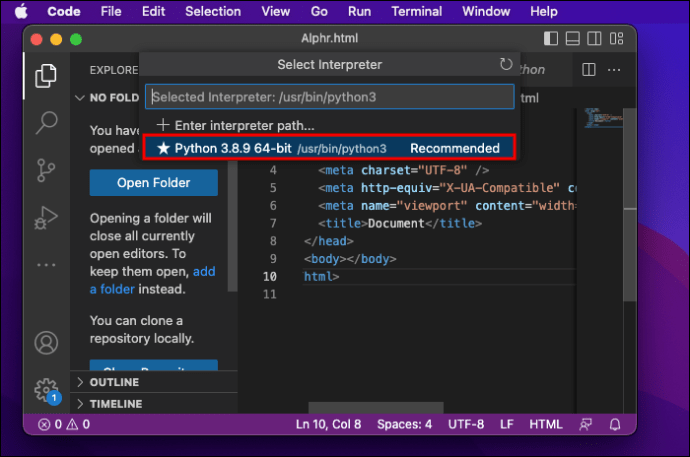Refresh the interpreter list
This screenshot has height=457, width=690.
click(x=506, y=64)
